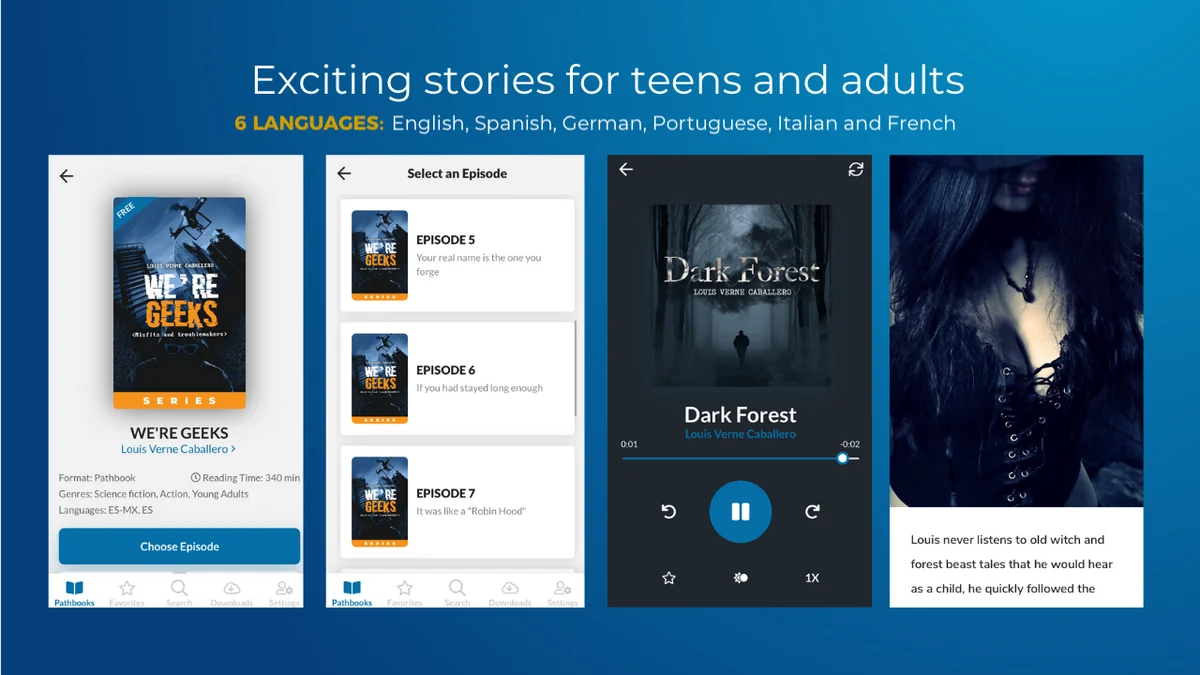The width and height of the screenshot is (1200, 675).
Task: Click the FREE ribbon on the book cover
Action: [x=127, y=211]
